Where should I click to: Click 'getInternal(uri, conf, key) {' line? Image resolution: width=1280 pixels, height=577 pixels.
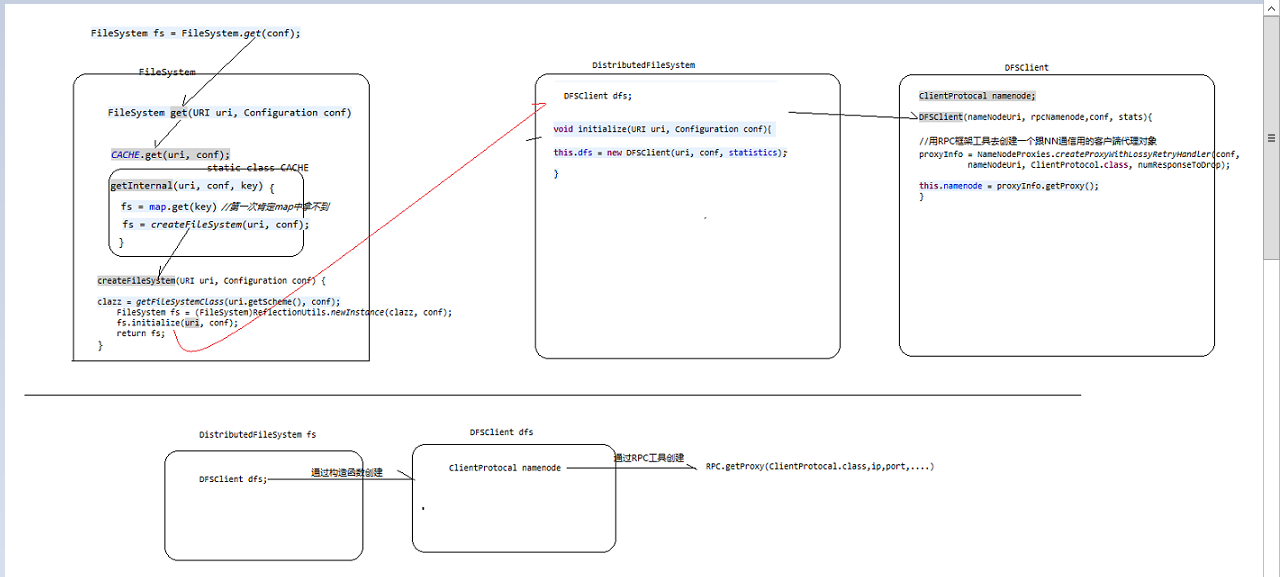191,186
